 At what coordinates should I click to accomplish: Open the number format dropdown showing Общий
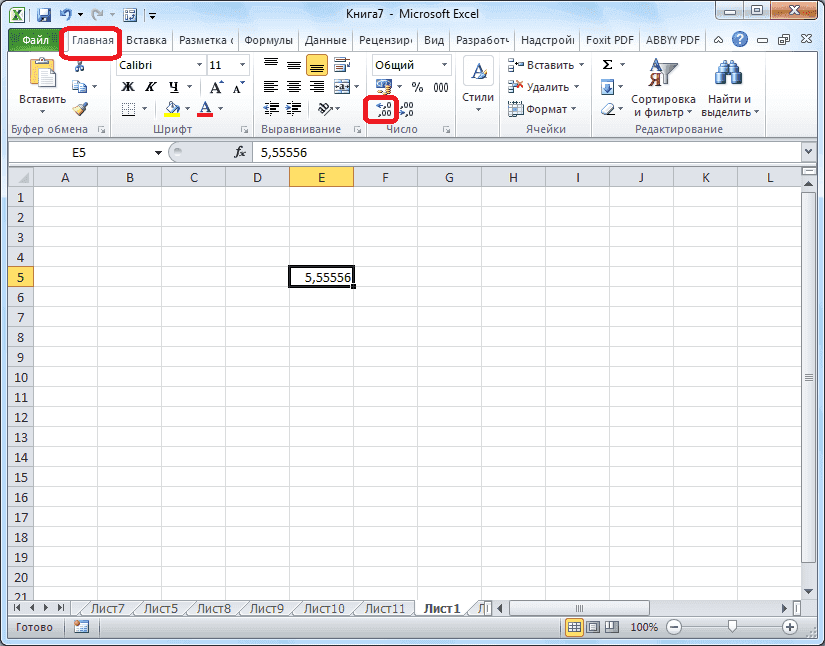pyautogui.click(x=410, y=64)
